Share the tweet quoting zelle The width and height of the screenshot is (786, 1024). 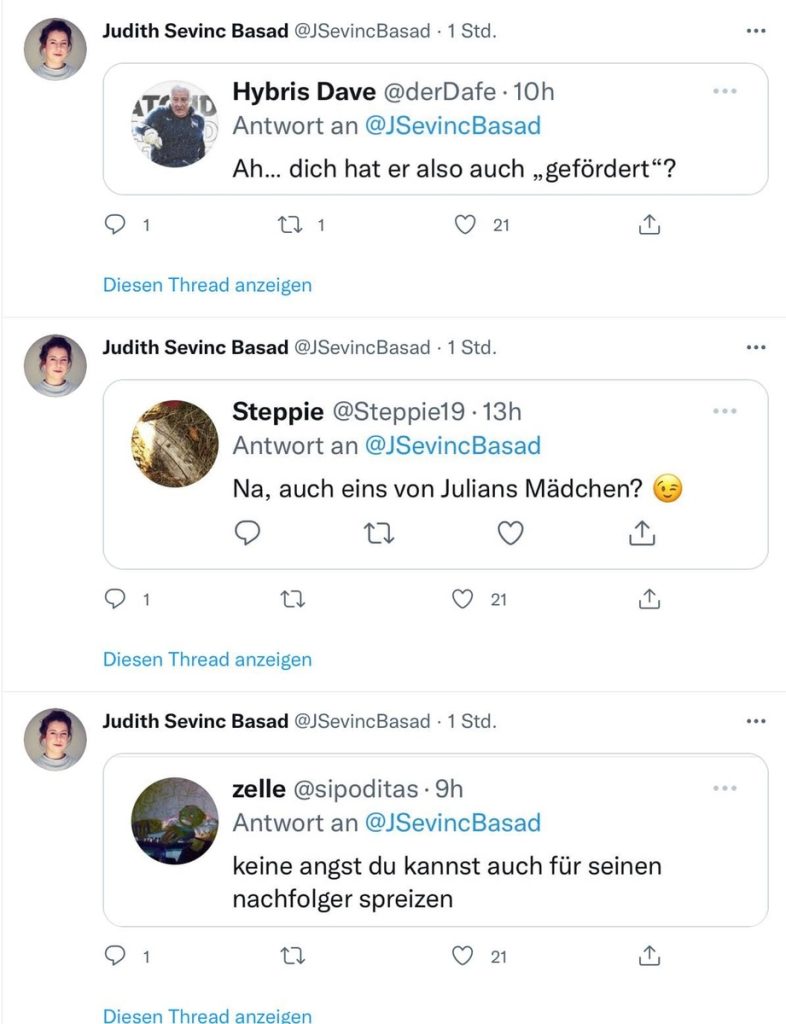pos(649,957)
